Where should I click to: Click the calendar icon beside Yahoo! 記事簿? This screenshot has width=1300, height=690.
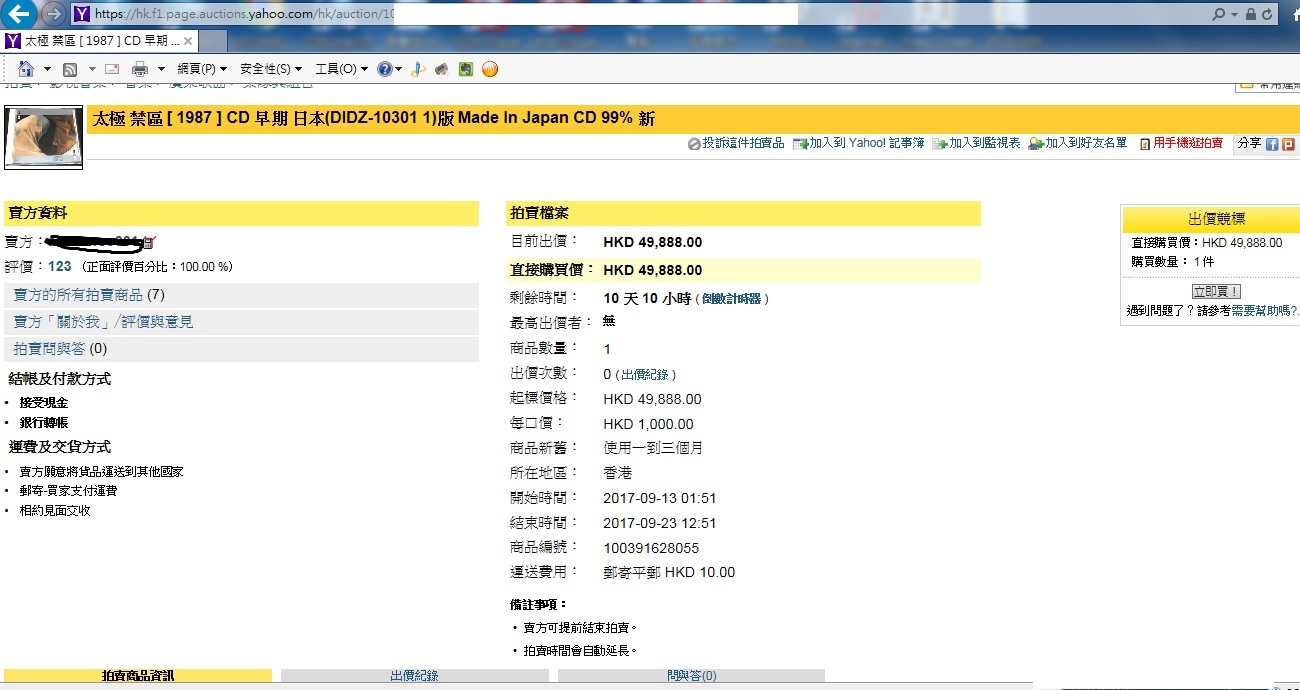tap(800, 144)
